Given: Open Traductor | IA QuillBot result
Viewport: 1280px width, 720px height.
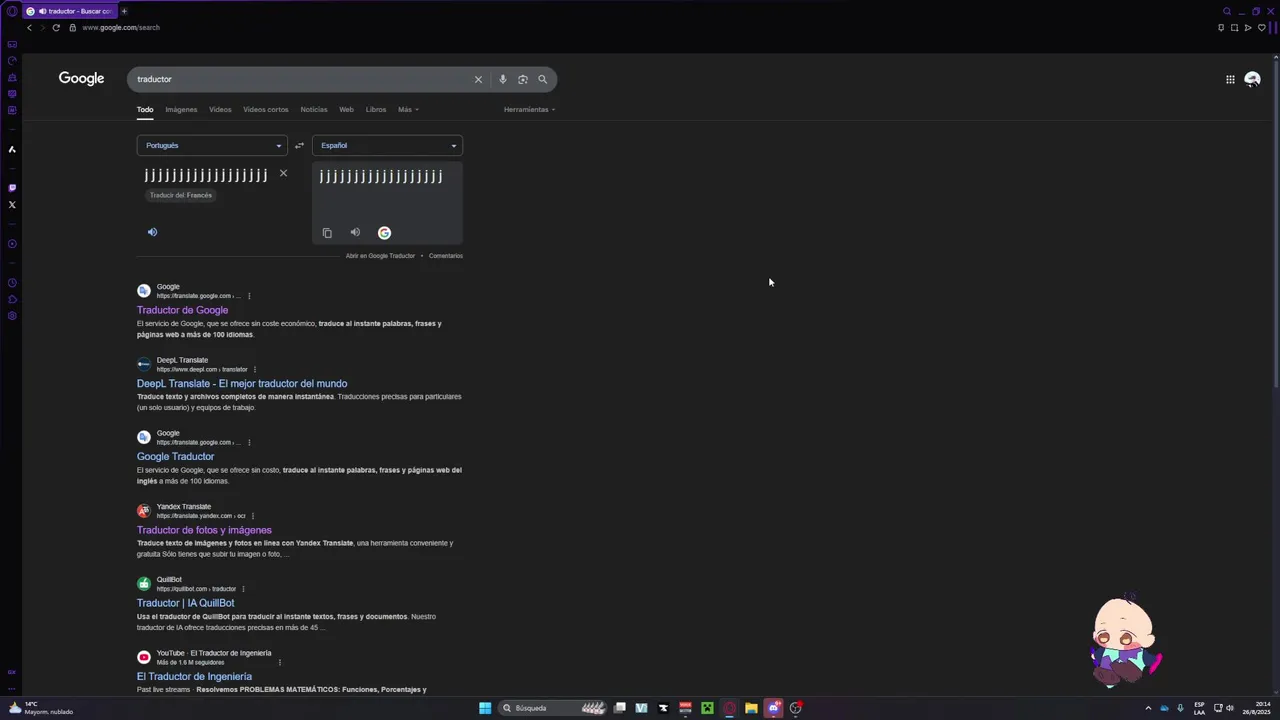Looking at the screenshot, I should [x=185, y=603].
